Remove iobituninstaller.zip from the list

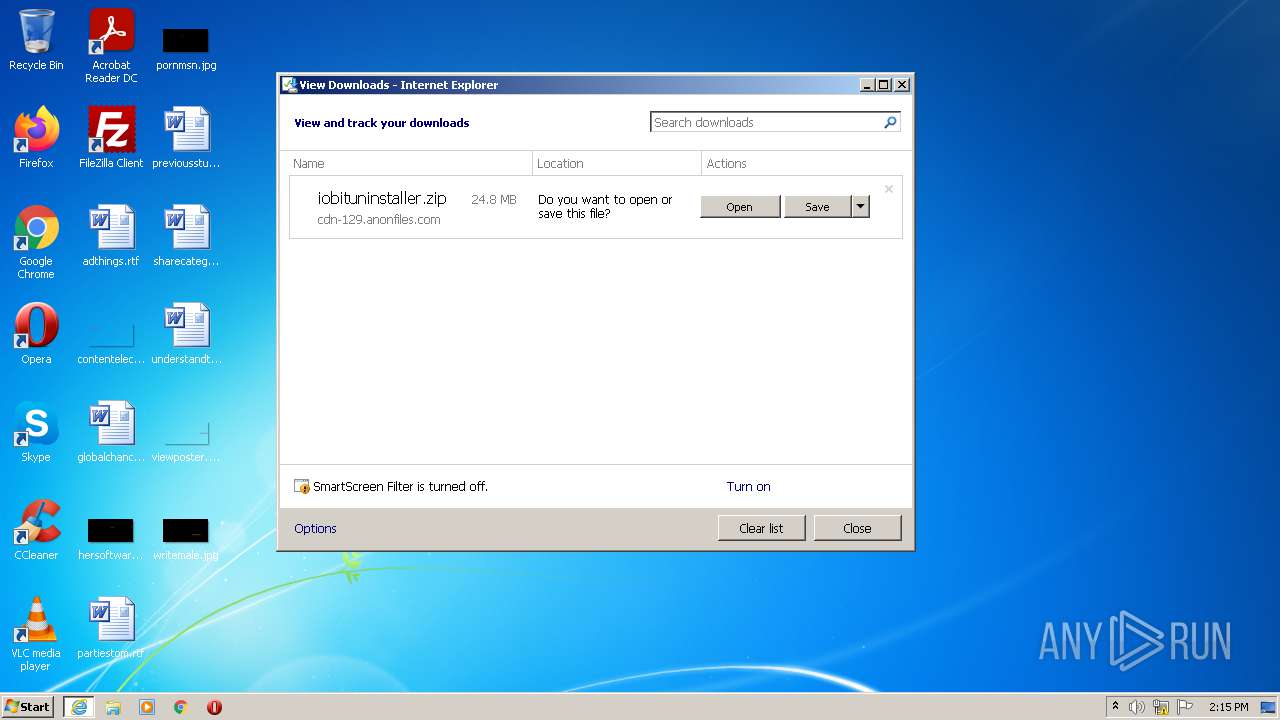(888, 189)
